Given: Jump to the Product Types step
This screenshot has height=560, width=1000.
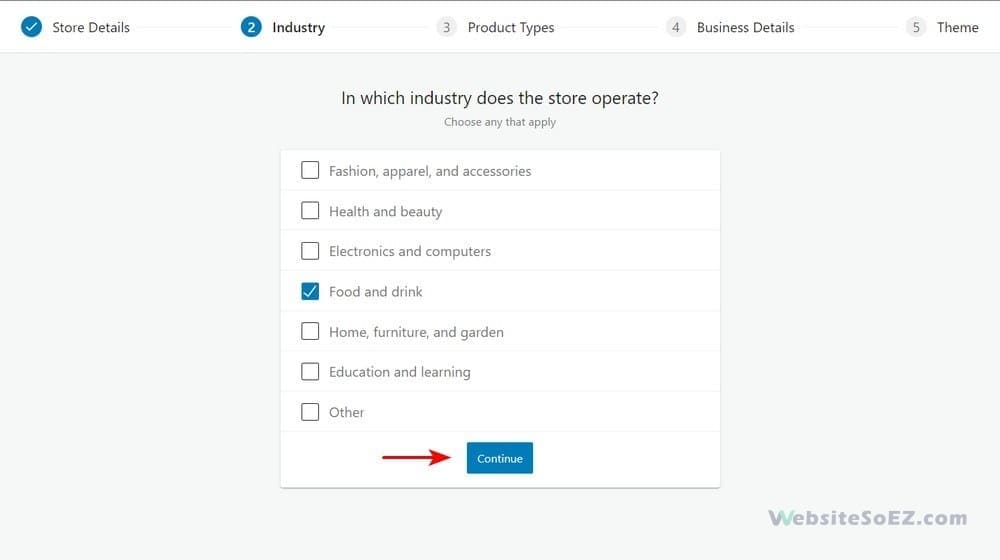Looking at the screenshot, I should [x=511, y=27].
